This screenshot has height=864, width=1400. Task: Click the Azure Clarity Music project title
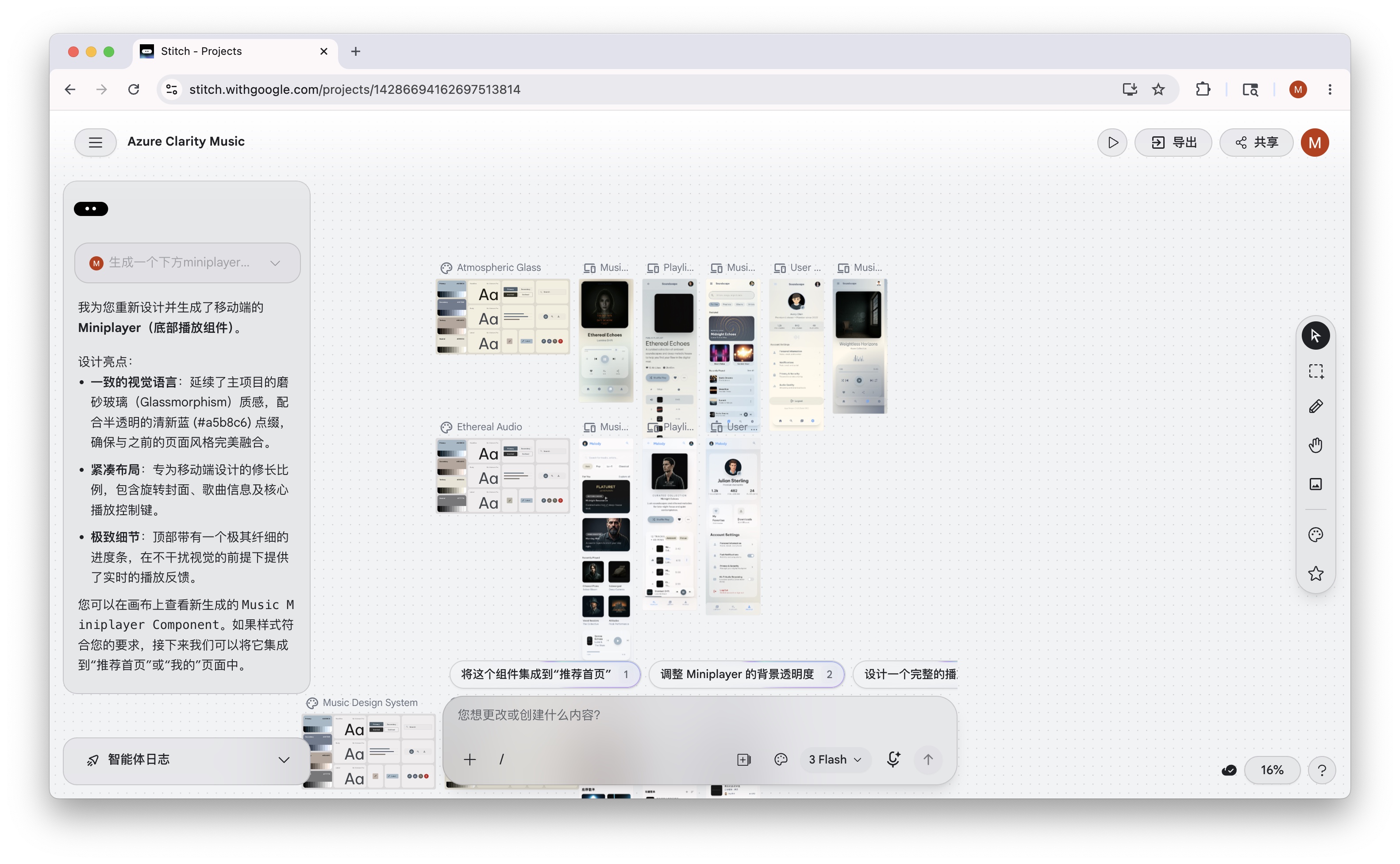[186, 141]
